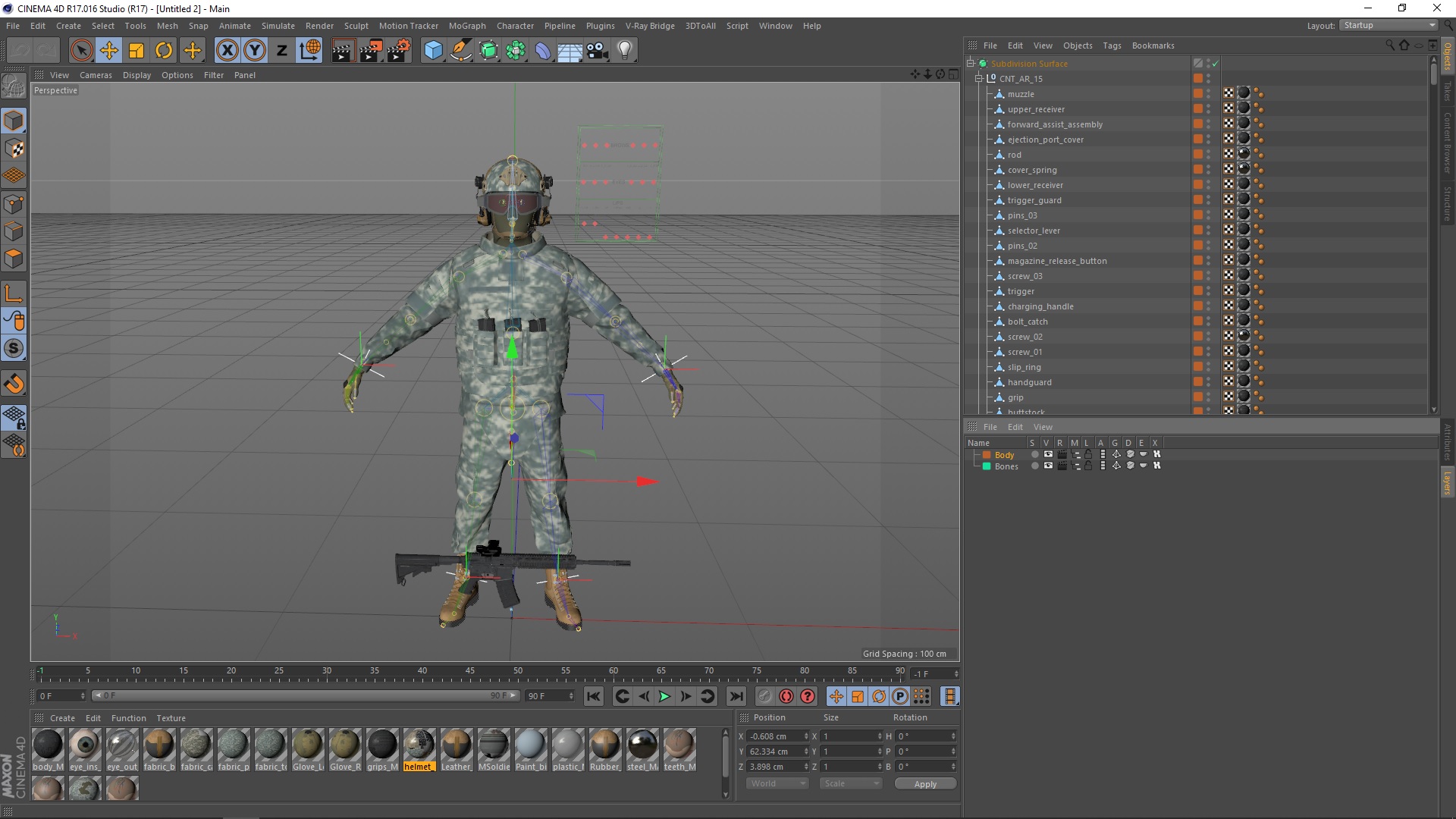
Task: Toggle Subdivision Surface enable checkmark
Action: [x=1215, y=64]
